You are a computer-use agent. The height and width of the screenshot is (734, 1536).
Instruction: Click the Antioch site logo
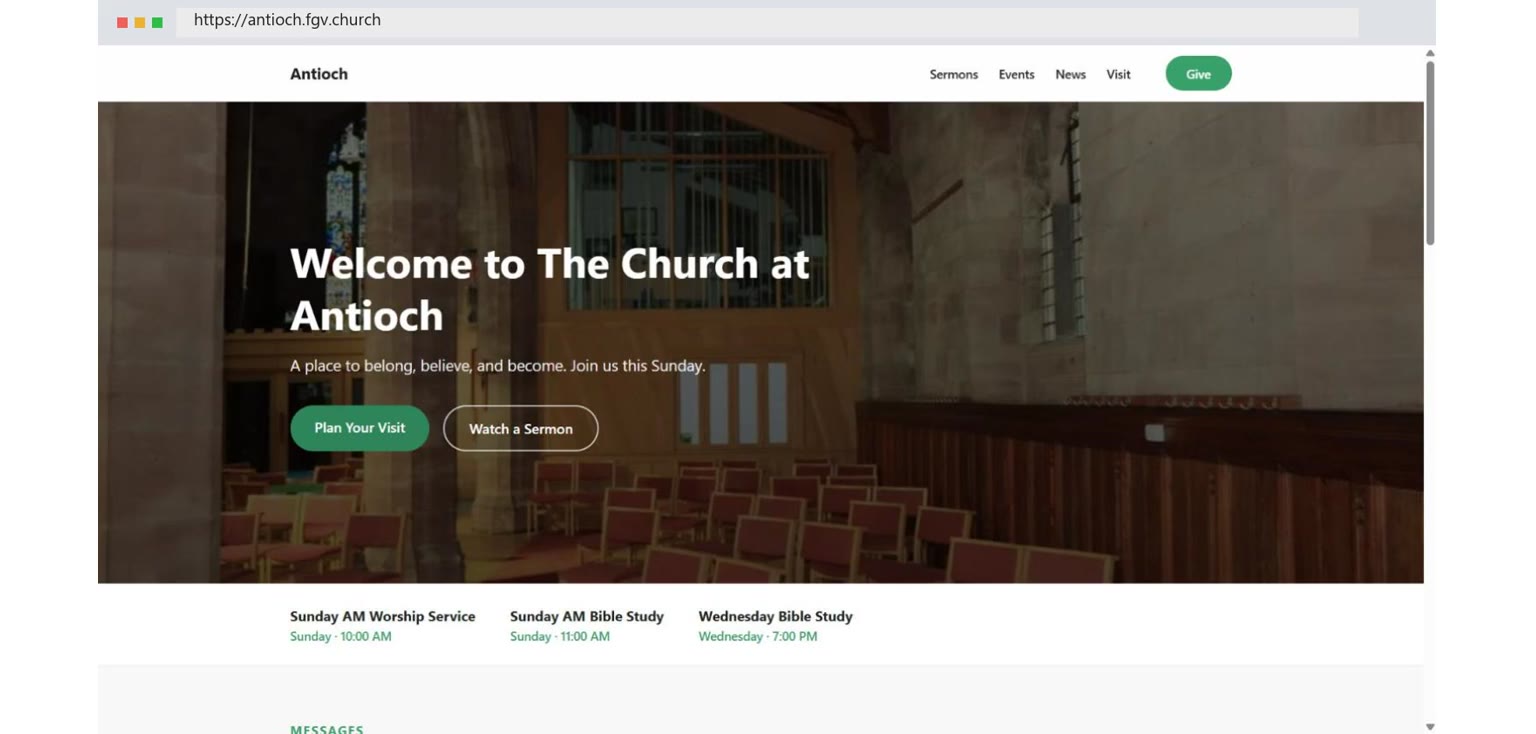319,74
